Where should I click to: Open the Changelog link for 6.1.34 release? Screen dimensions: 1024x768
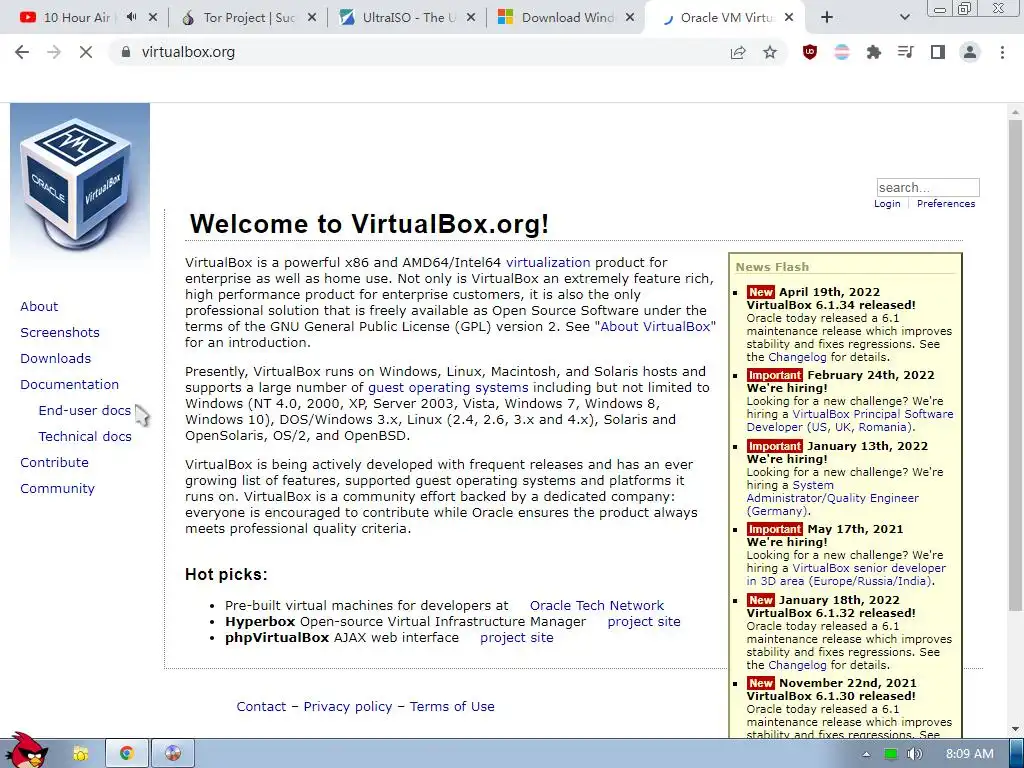pos(797,357)
